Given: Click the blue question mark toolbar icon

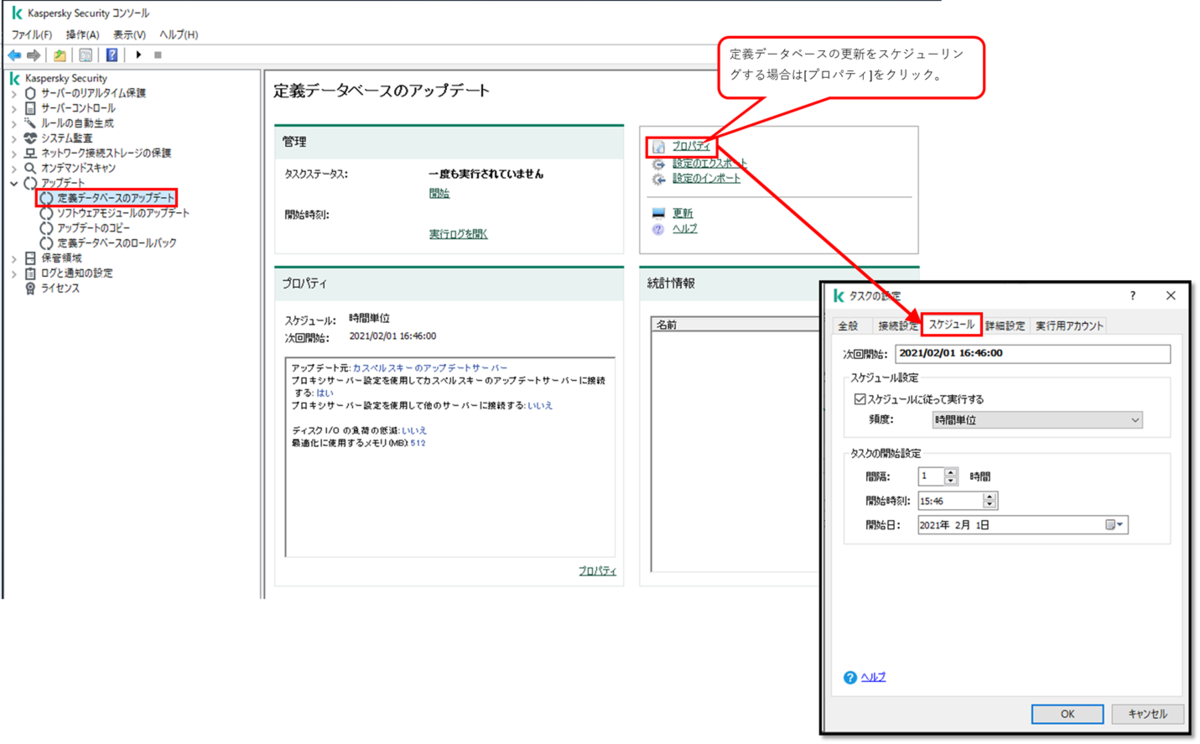Looking at the screenshot, I should tap(112, 55).
